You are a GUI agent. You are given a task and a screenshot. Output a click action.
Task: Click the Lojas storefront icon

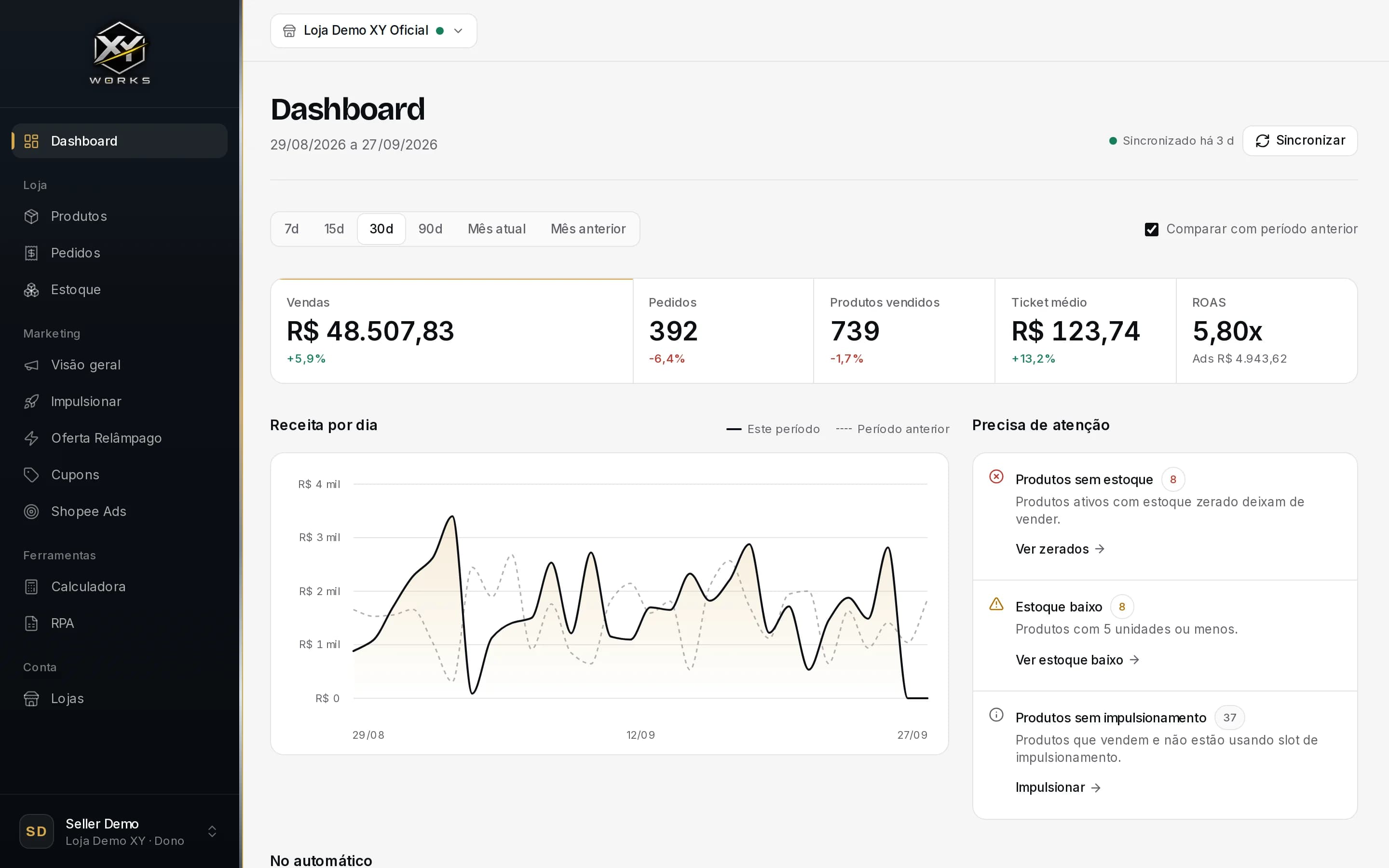click(x=31, y=699)
